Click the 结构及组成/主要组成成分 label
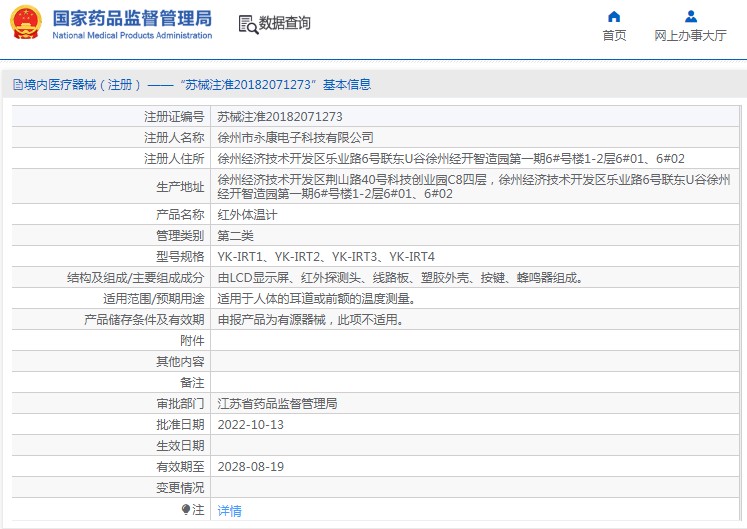The image size is (747, 529). click(135, 278)
